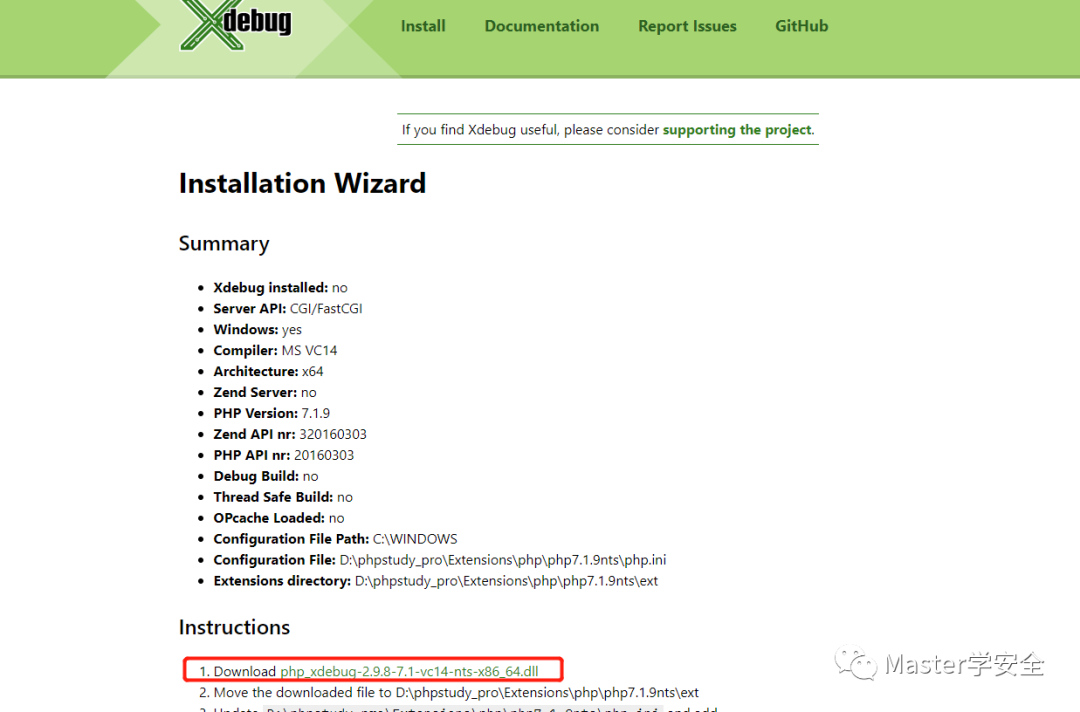Select the PHP API nr: 20160303 line
Screen dimensions: 1080x712
coord(284,455)
